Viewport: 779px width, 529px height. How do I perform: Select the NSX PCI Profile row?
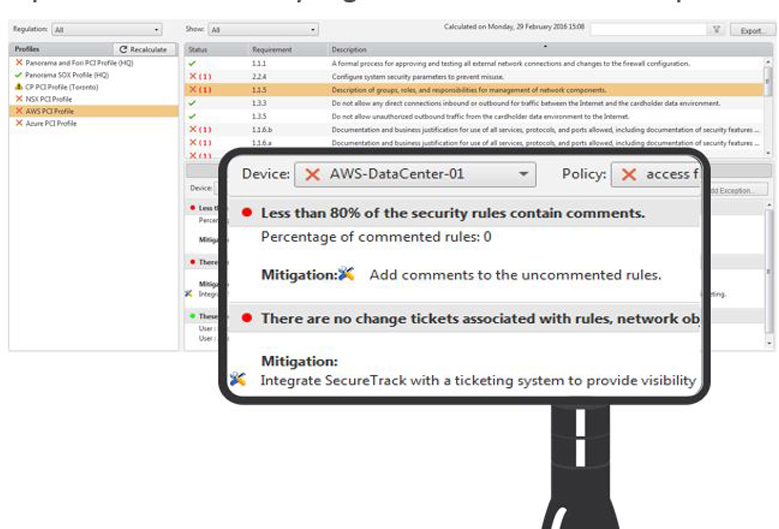pos(93,99)
